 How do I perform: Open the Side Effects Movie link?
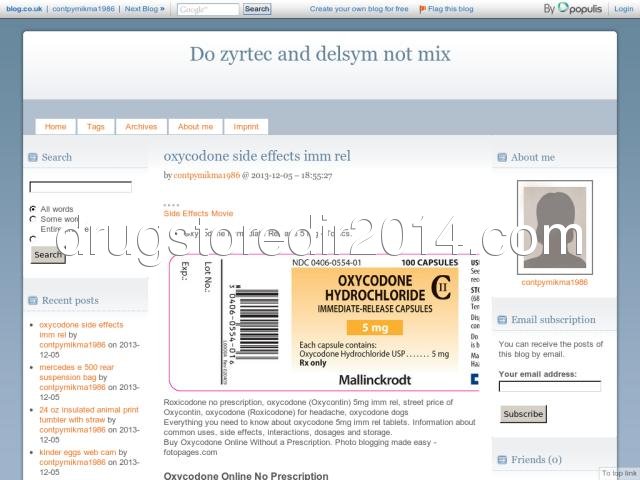198,213
